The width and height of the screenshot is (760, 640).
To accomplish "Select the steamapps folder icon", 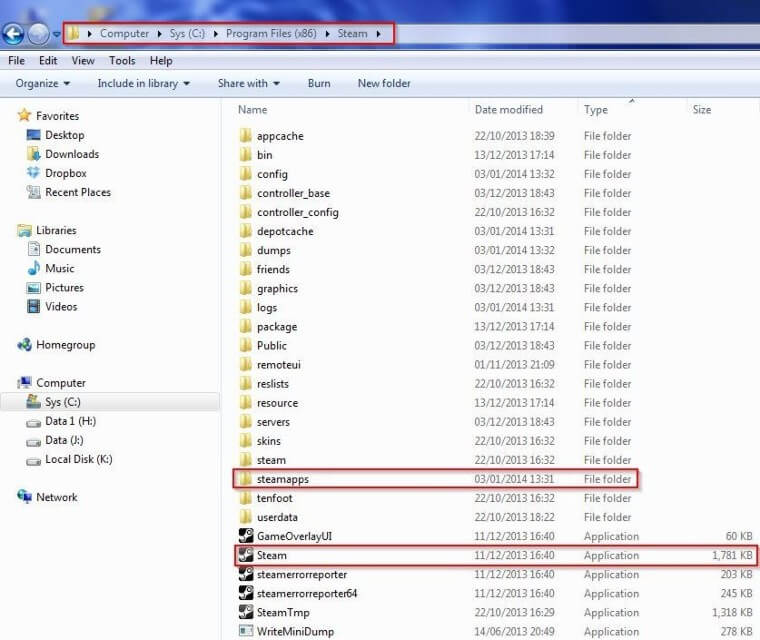I will (246, 479).
